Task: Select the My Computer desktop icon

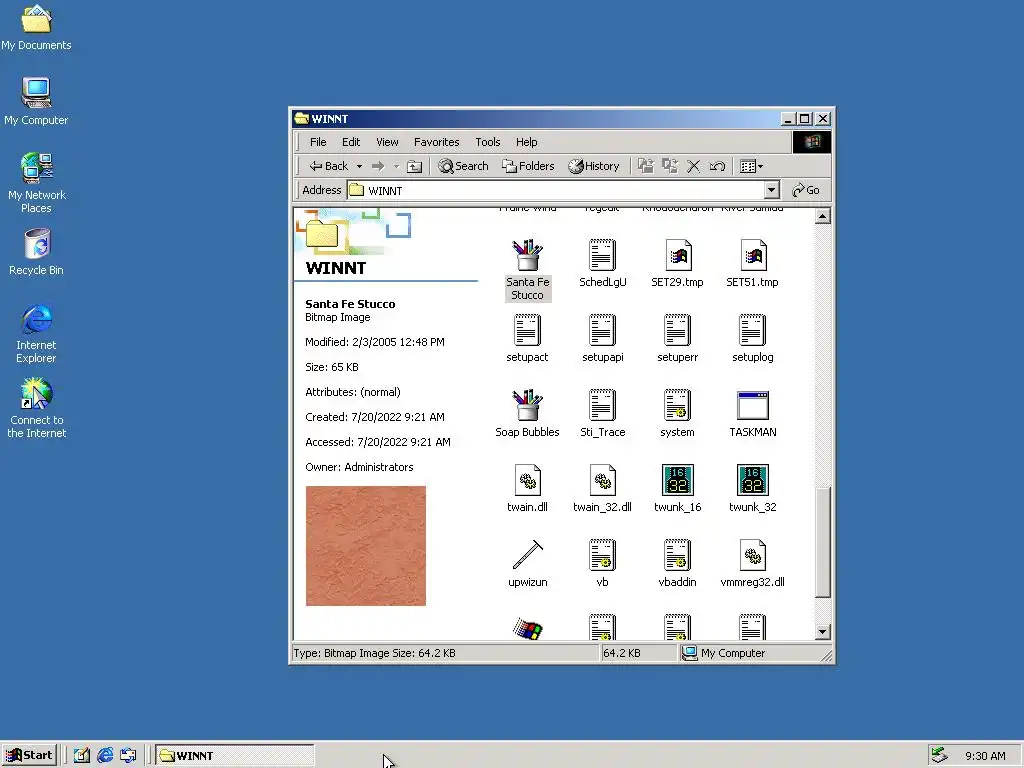Action: (36, 101)
